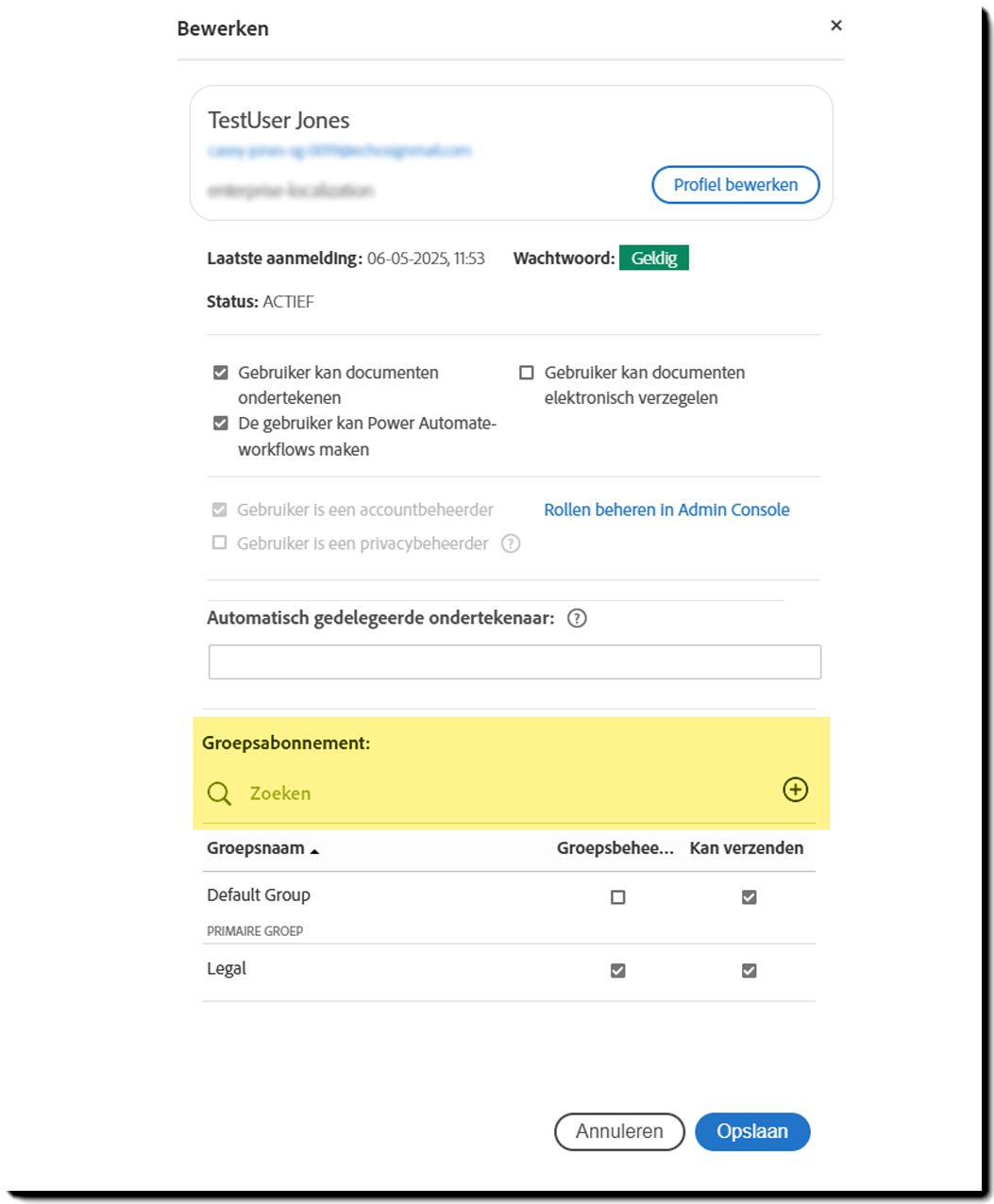Focus the Automatisch gedelegeerde ondertekenaar field
This screenshot has height=1204, width=994.
pos(514,661)
